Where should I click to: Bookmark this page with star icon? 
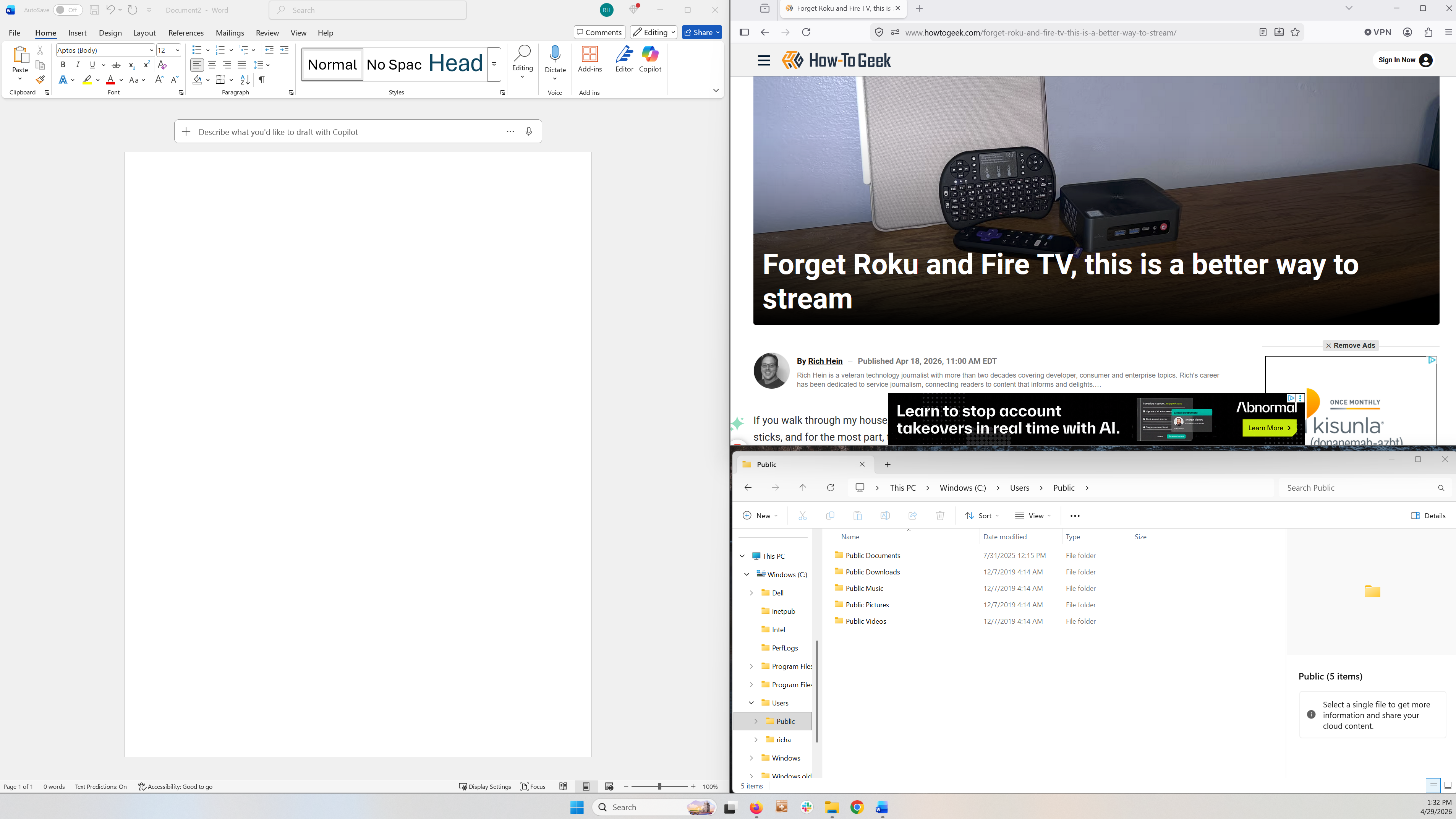(1295, 32)
